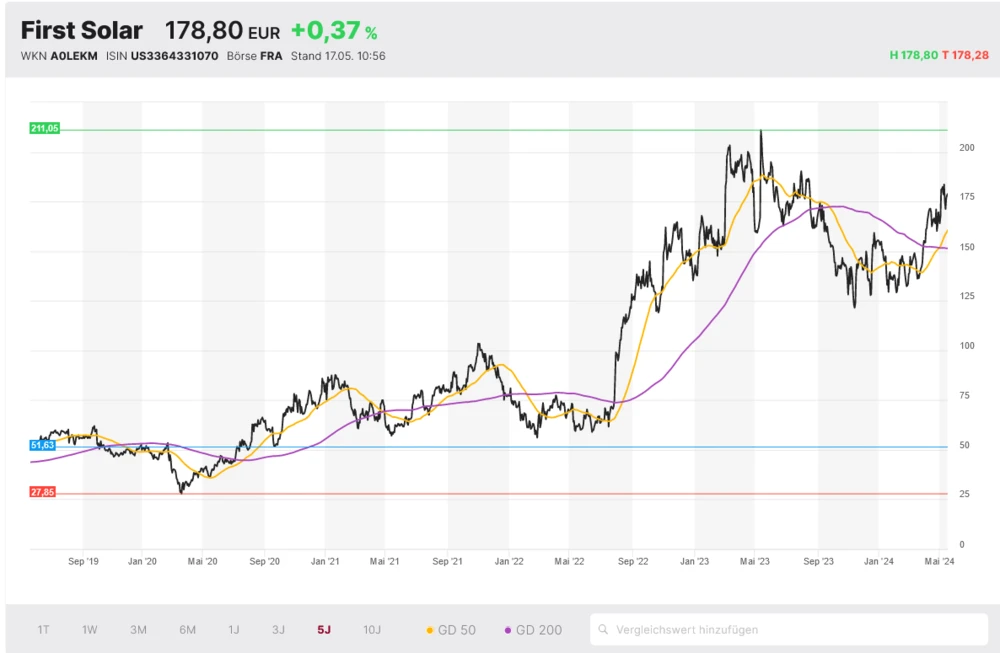The height and width of the screenshot is (653, 1000).
Task: Choose the 1J chart period
Action: (x=234, y=630)
